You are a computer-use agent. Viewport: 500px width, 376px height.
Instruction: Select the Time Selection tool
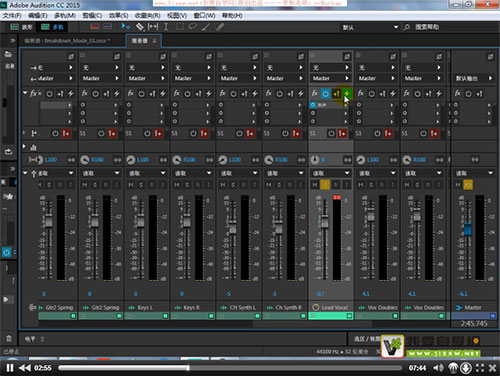(166, 27)
